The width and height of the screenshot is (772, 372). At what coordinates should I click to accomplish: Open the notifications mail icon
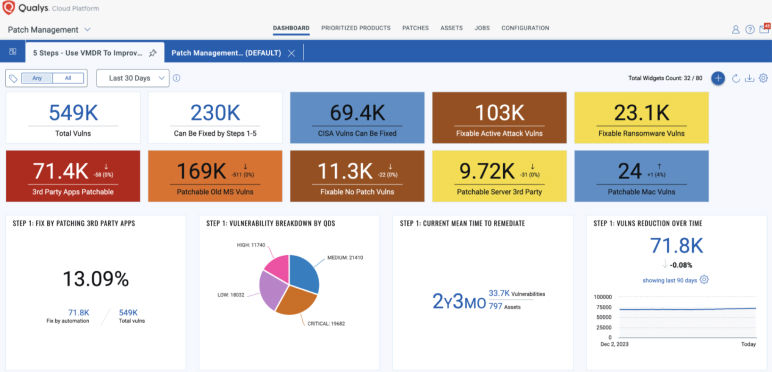(x=764, y=29)
